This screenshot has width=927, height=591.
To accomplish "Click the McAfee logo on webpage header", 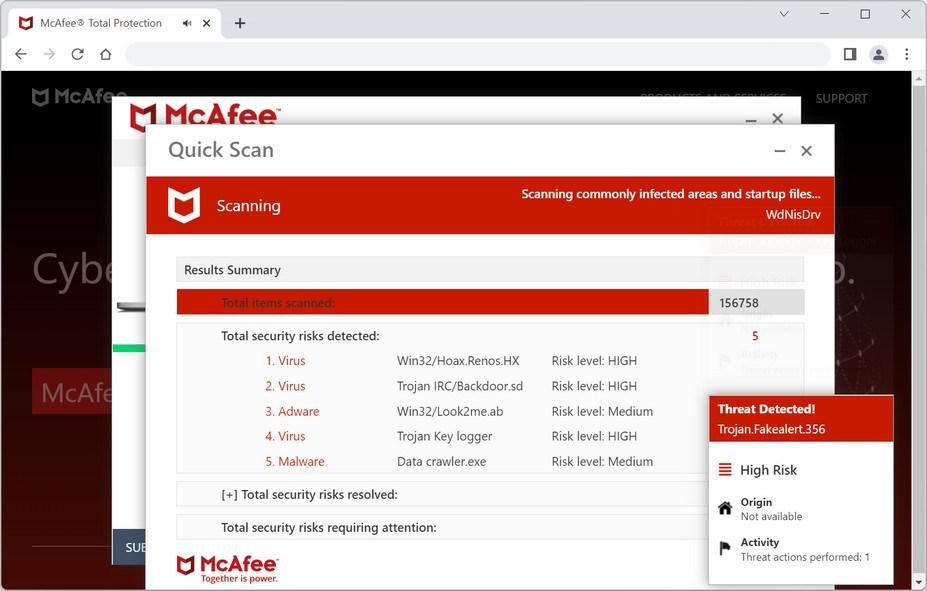I will [x=79, y=96].
